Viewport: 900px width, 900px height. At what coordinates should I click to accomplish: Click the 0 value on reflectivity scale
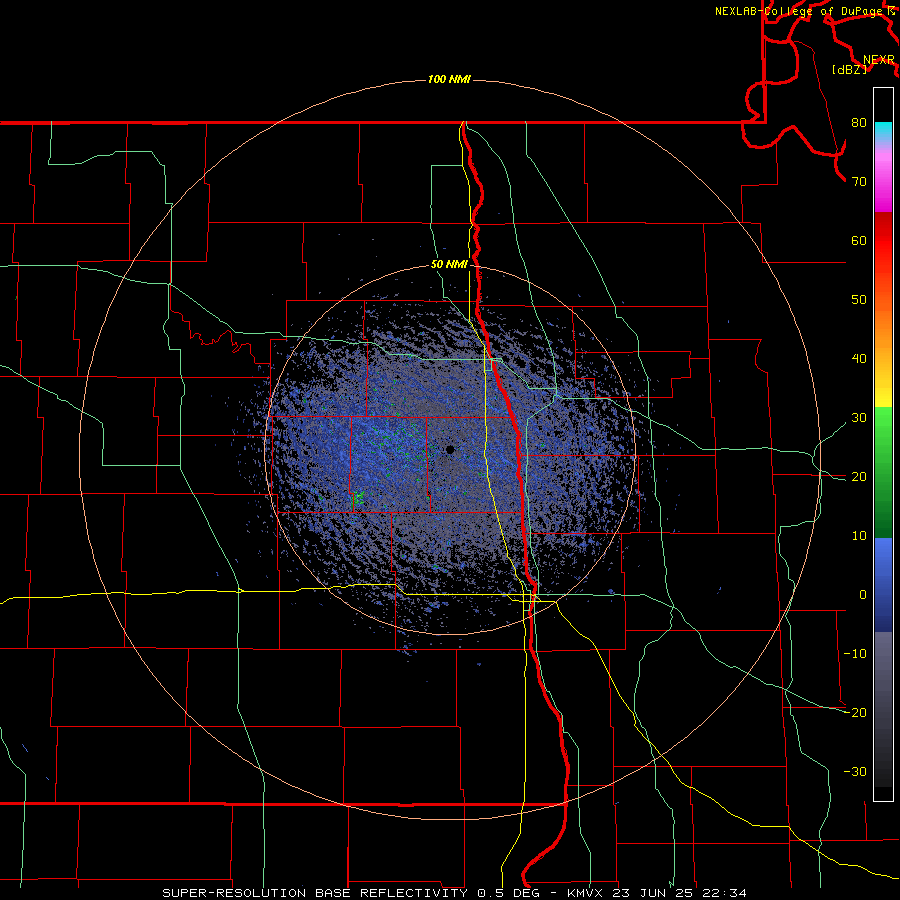[x=863, y=595]
